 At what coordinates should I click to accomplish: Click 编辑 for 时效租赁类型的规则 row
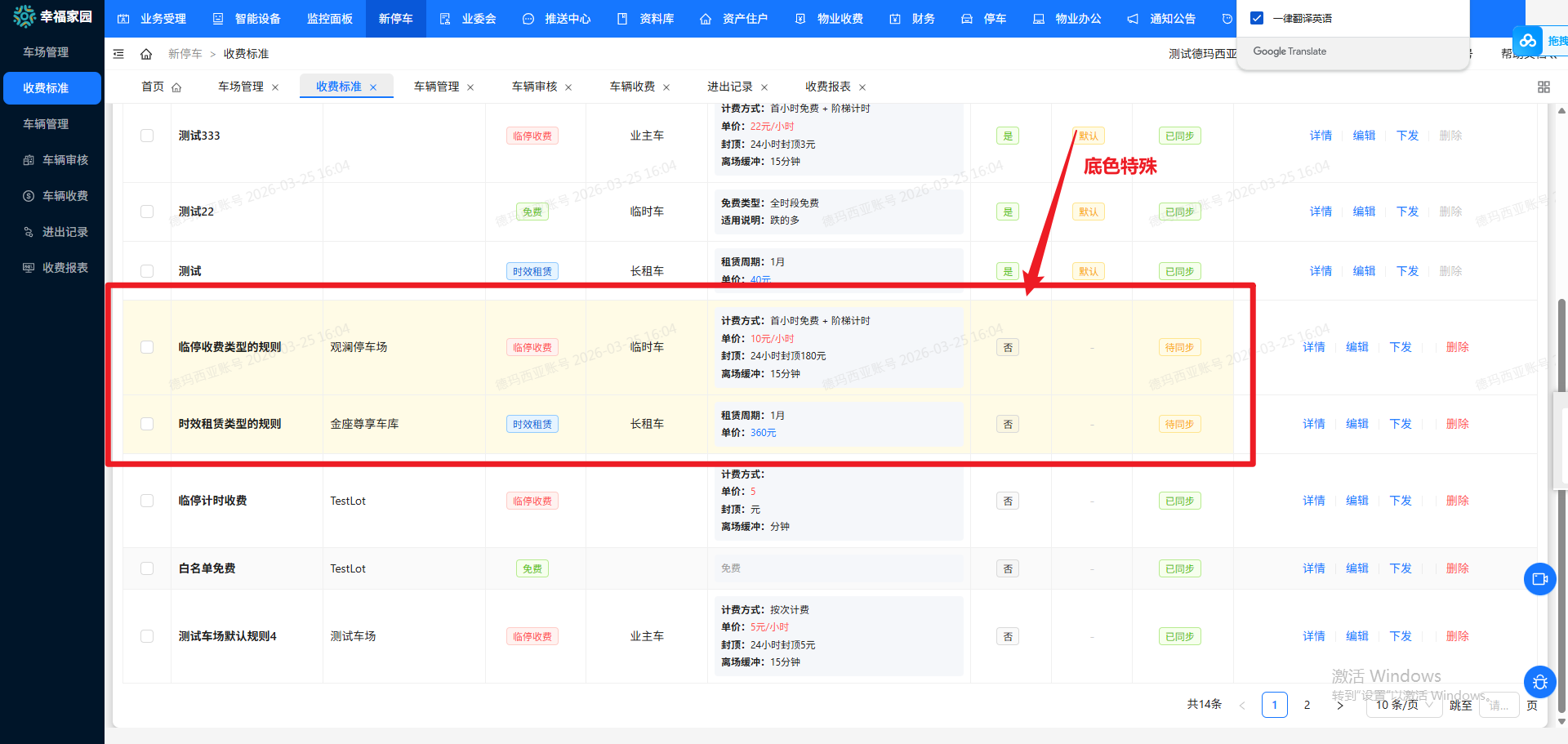pyautogui.click(x=1356, y=424)
